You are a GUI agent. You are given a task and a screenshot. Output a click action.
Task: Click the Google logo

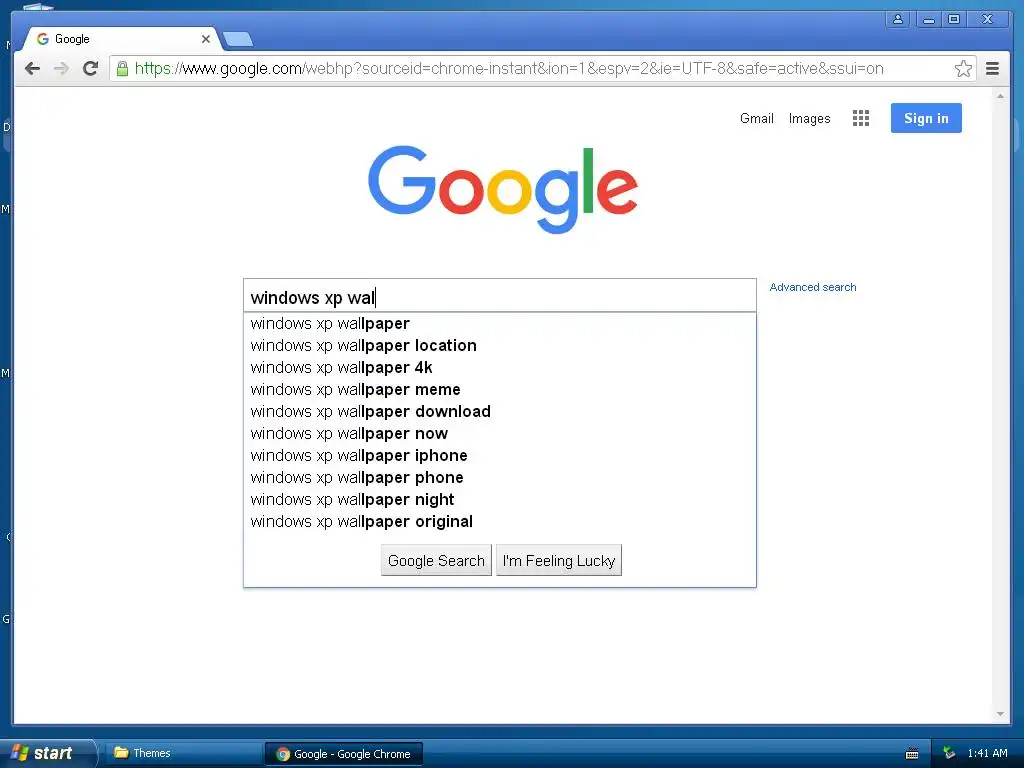click(x=503, y=189)
